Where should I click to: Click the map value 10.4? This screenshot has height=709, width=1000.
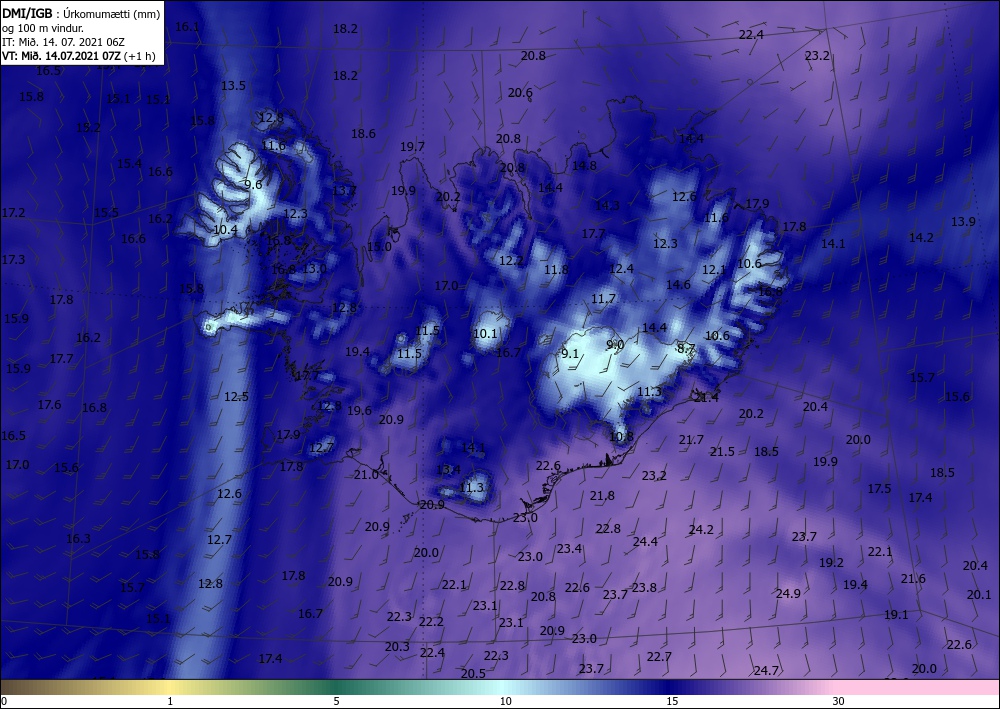point(225,230)
